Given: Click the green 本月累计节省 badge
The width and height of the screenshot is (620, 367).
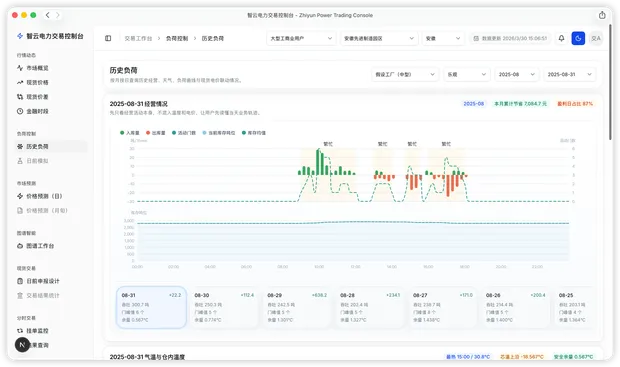Looking at the screenshot, I should pos(520,104).
